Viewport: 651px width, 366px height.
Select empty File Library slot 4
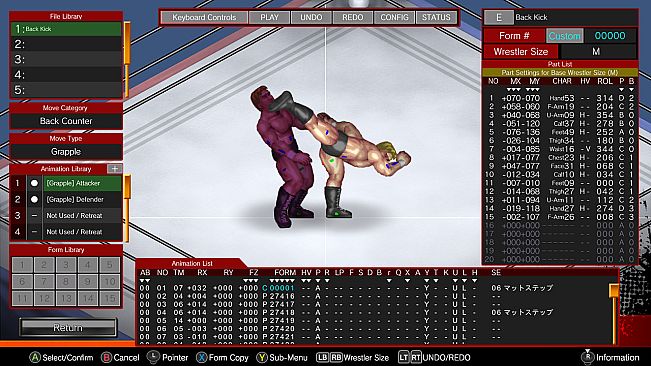[x=66, y=75]
